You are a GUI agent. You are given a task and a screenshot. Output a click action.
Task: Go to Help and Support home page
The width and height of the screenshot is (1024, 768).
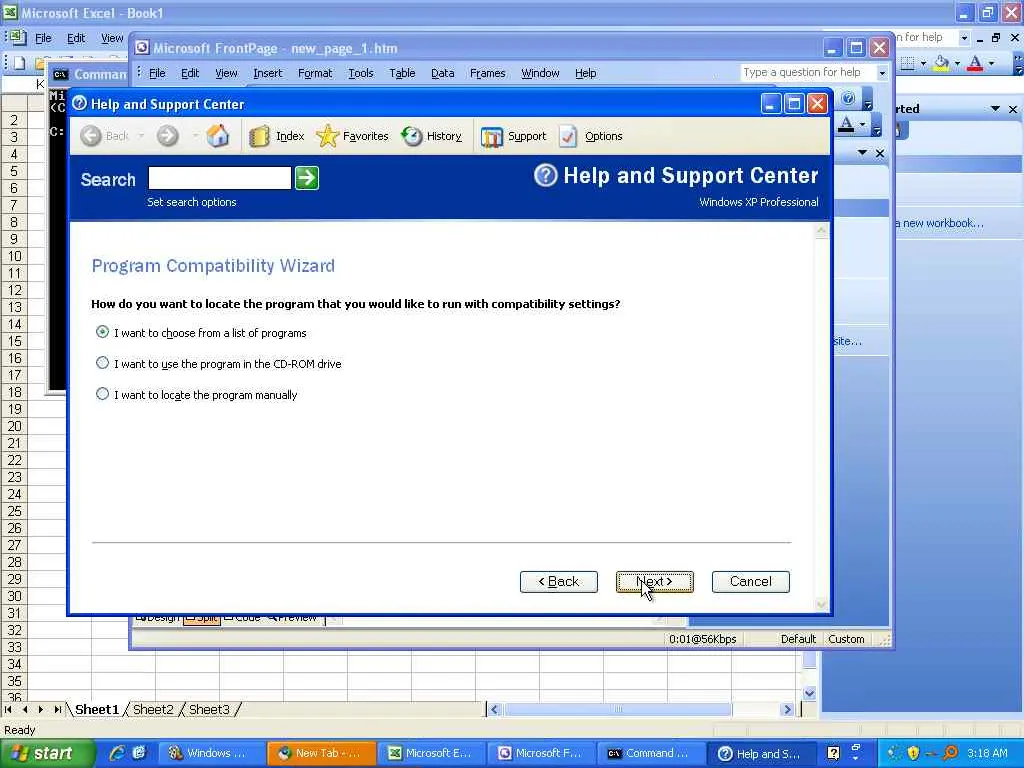coord(218,136)
